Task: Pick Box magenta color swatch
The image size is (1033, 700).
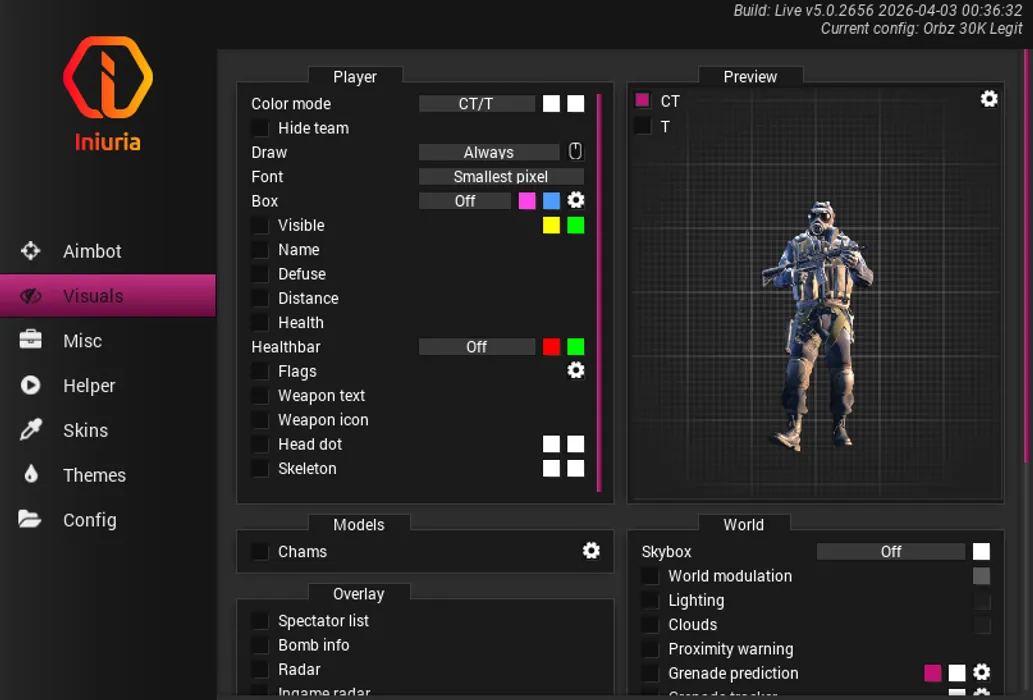Action: click(527, 201)
